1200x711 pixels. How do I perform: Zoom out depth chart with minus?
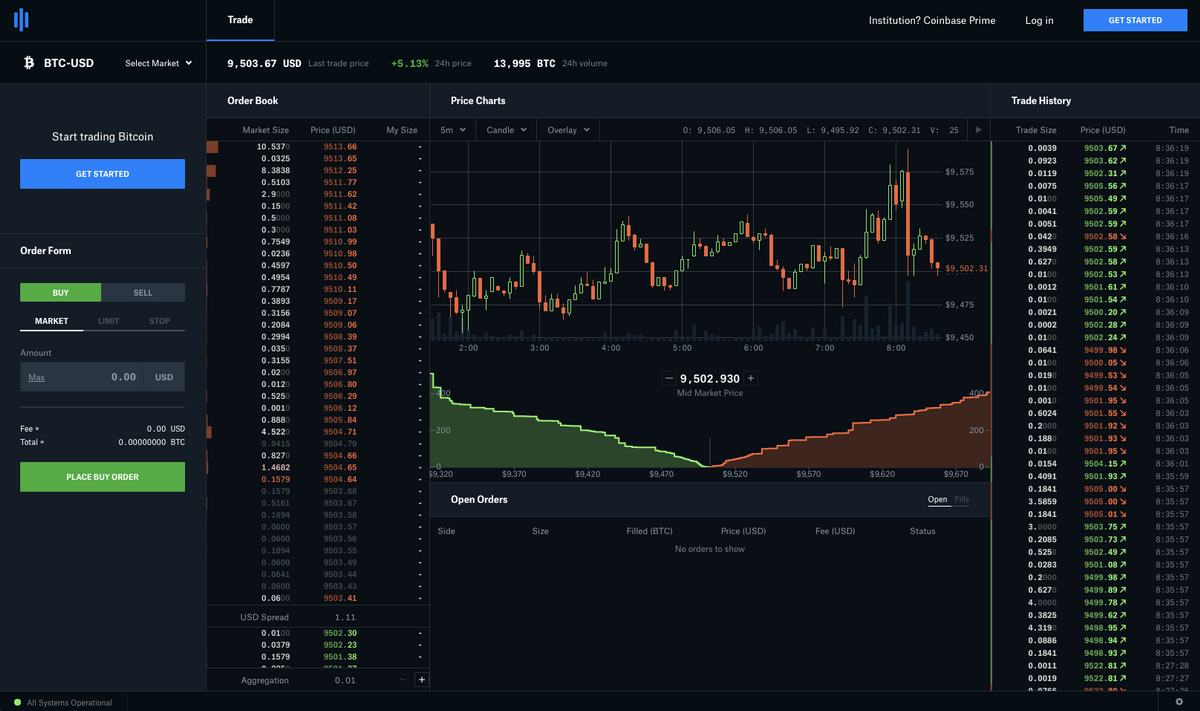click(x=669, y=378)
